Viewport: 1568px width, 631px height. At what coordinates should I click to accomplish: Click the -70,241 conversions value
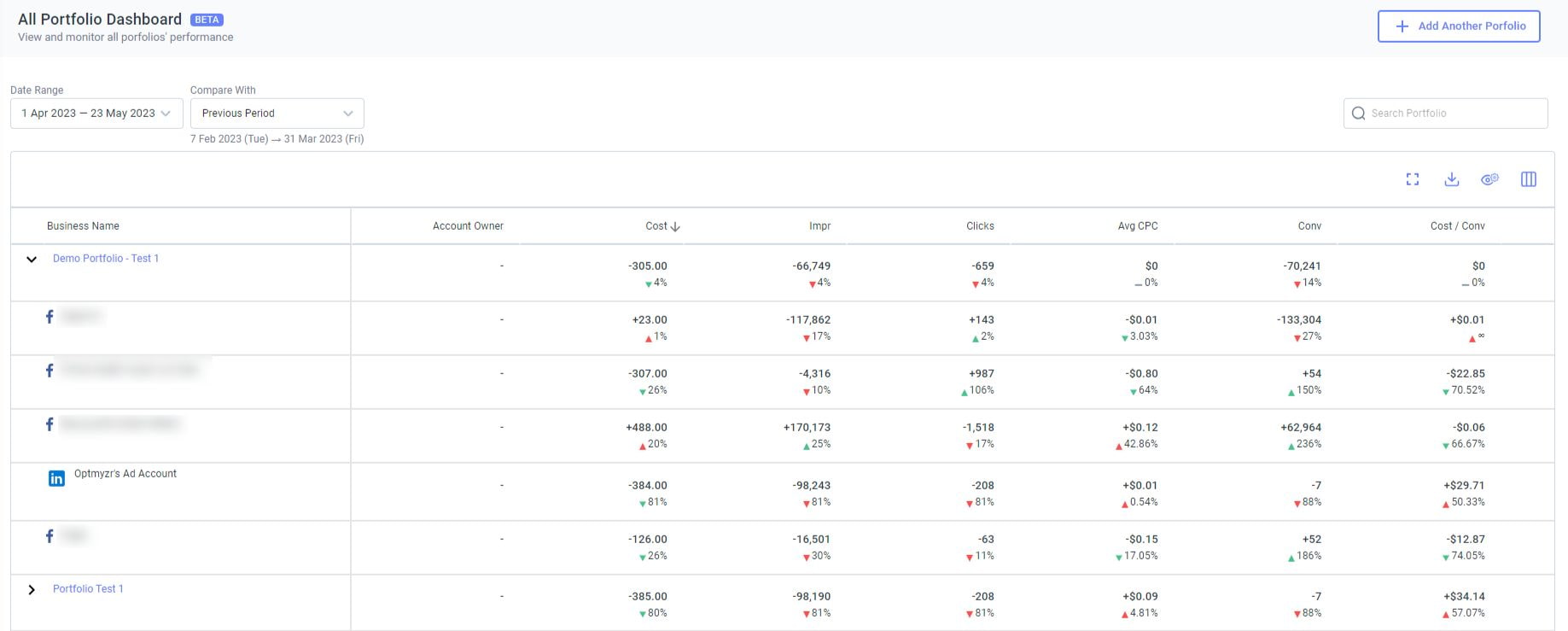click(1302, 266)
